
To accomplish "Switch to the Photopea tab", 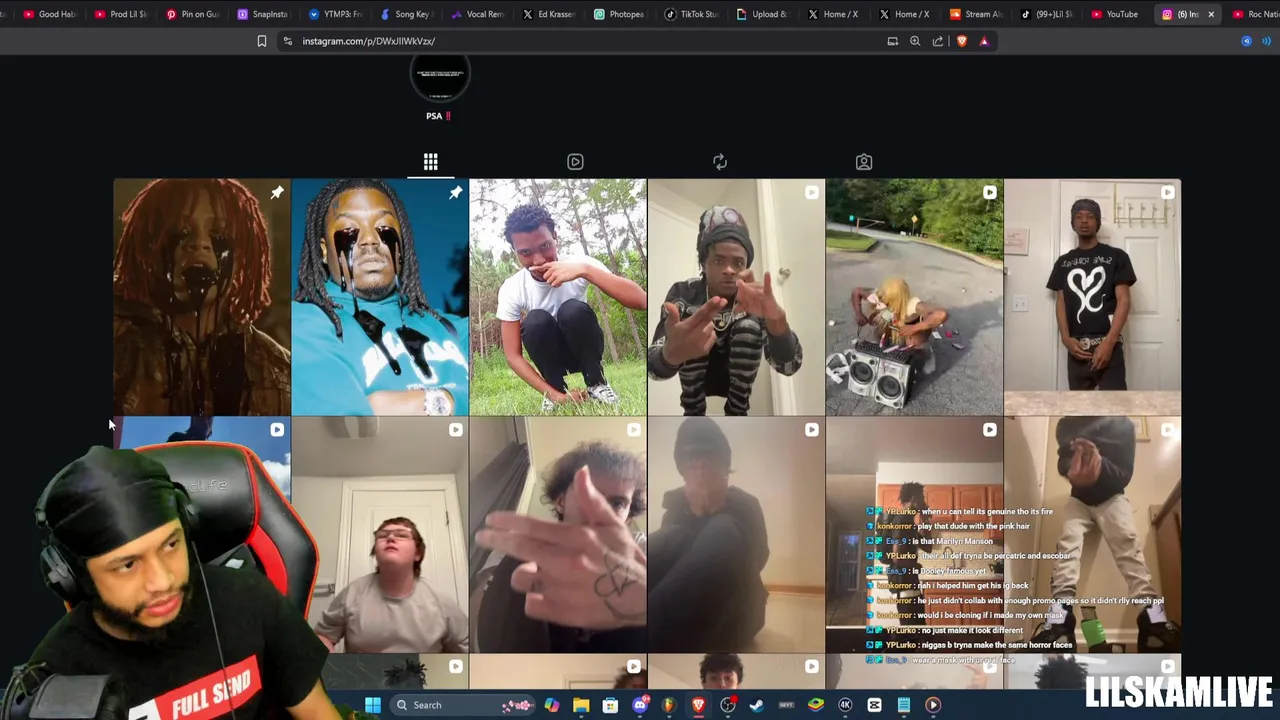I will point(622,14).
